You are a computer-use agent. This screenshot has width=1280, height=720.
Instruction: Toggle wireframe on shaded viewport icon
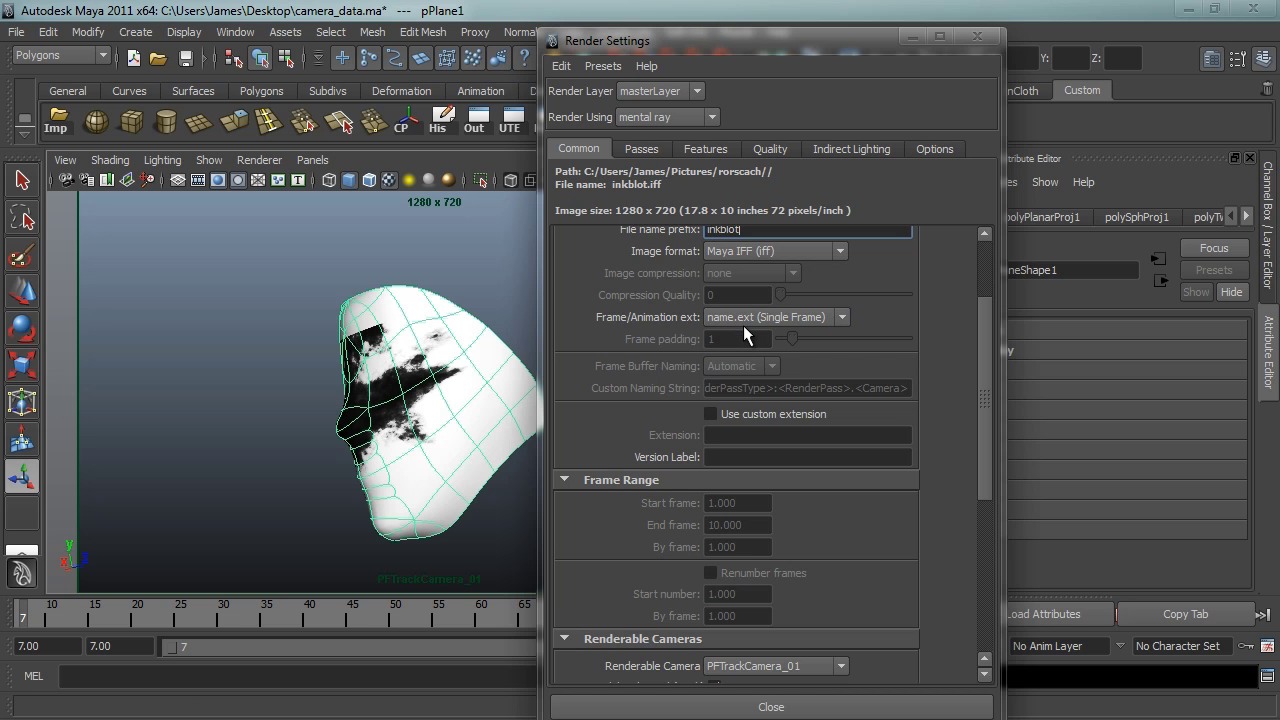[x=369, y=180]
